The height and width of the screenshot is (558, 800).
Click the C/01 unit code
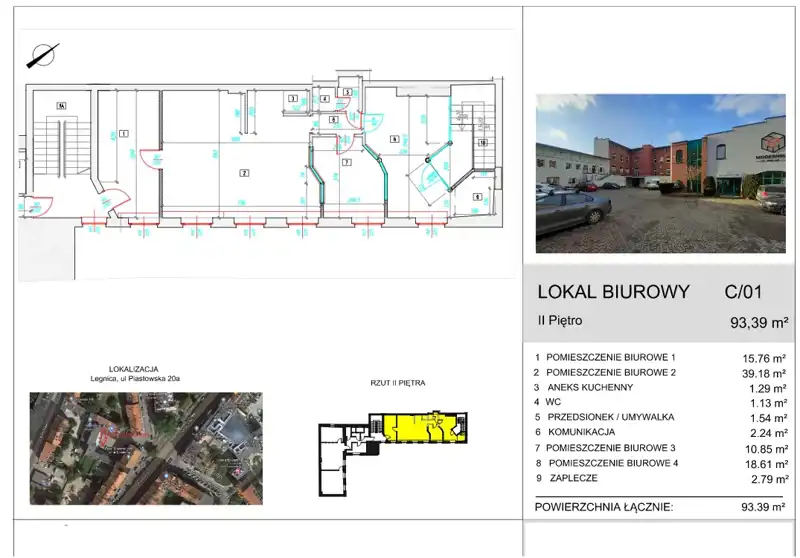tap(743, 292)
